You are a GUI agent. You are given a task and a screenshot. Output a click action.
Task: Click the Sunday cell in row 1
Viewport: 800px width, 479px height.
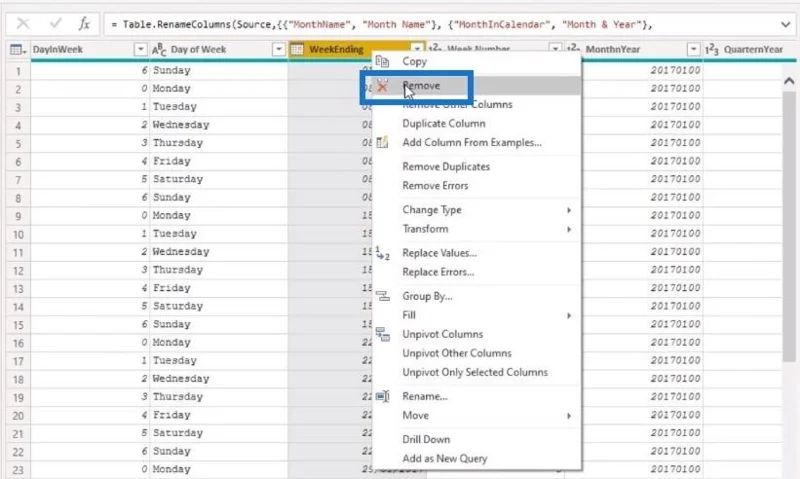pyautogui.click(x=218, y=70)
